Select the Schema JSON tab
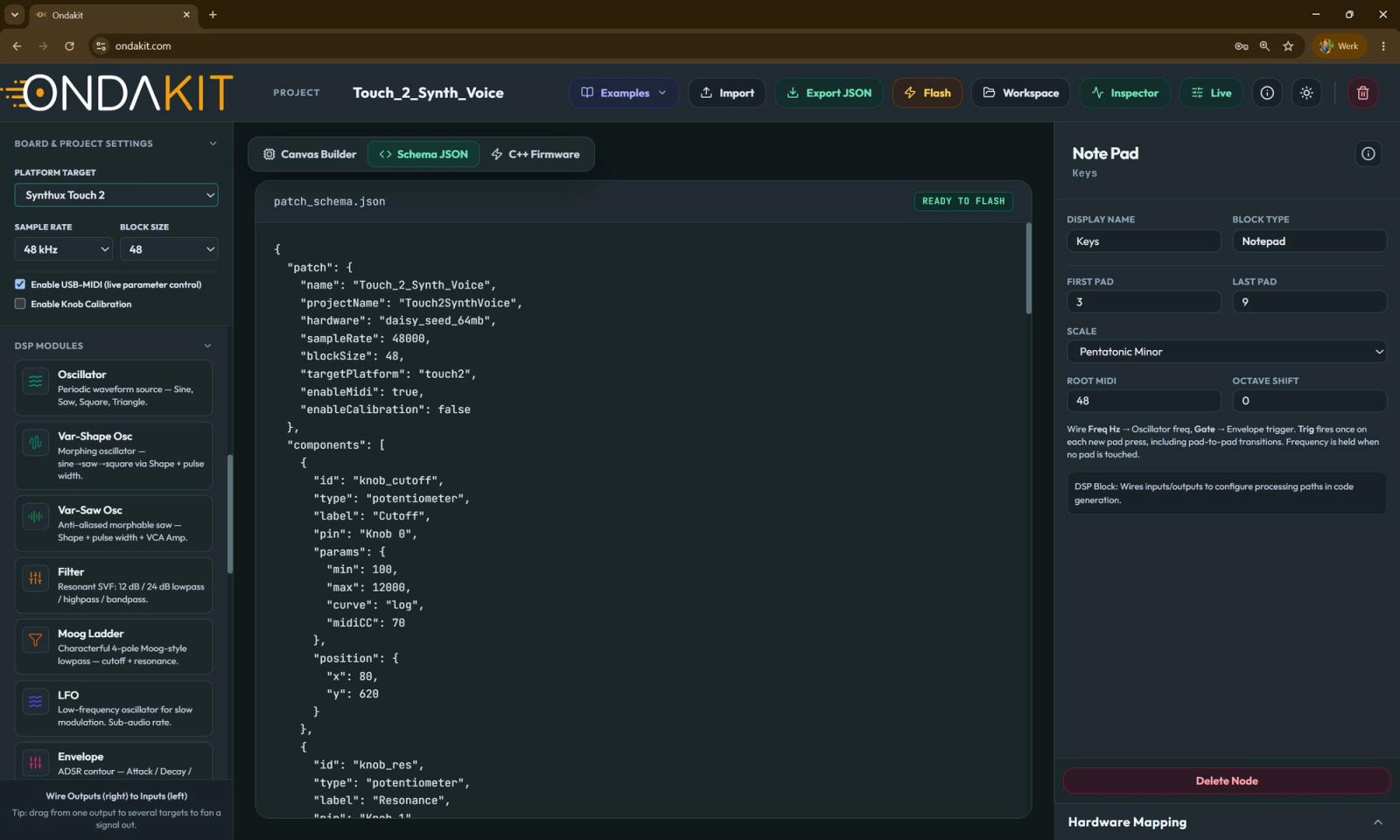This screenshot has height=840, width=1400. click(x=423, y=154)
